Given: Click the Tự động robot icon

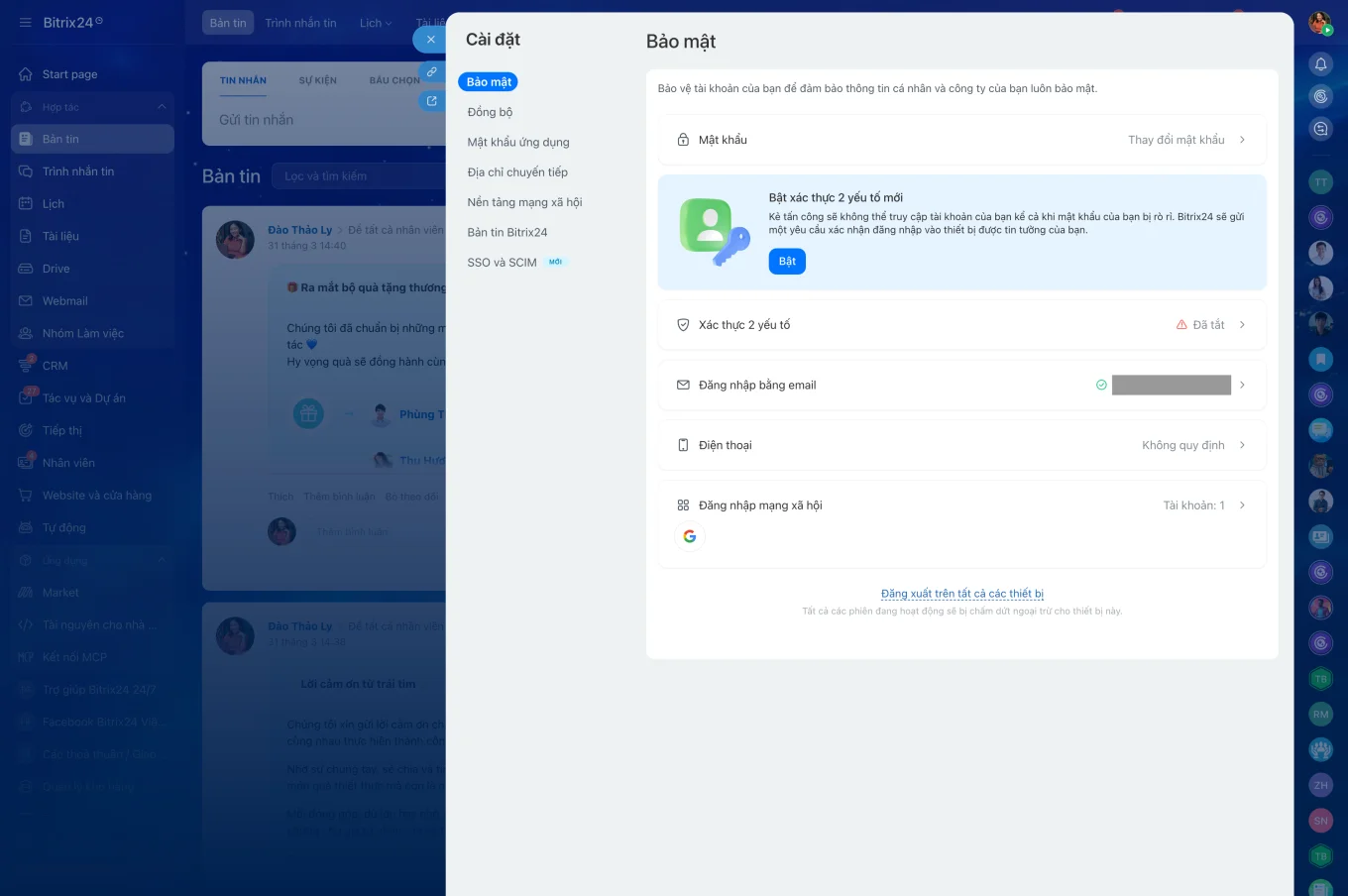Looking at the screenshot, I should (26, 527).
